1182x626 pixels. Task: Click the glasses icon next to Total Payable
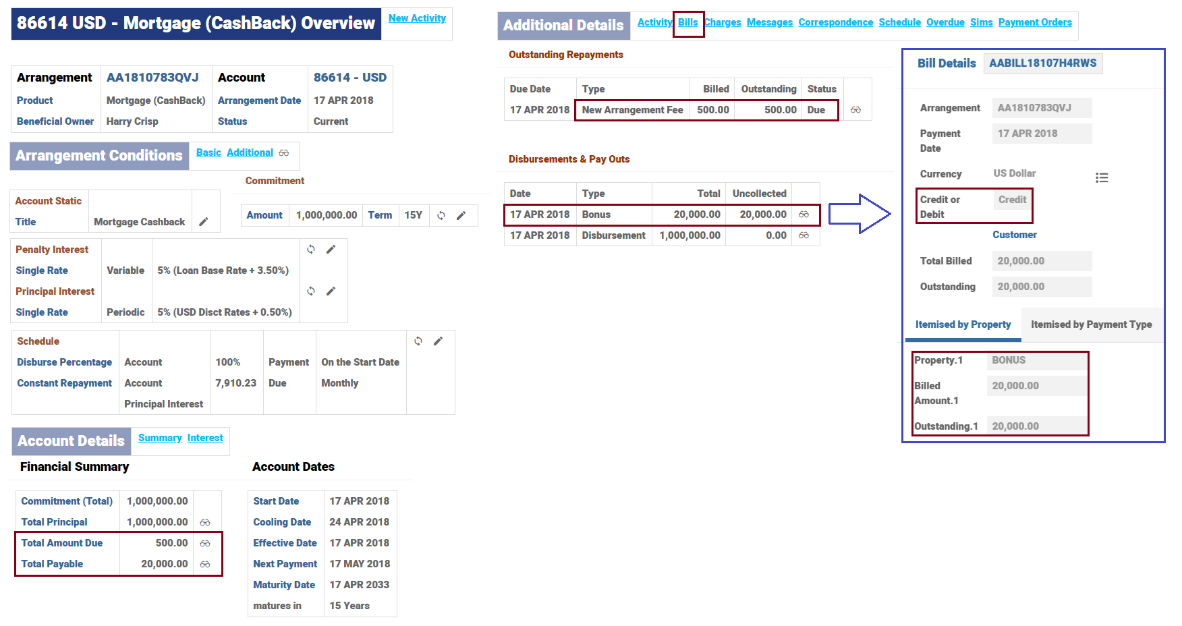205,564
